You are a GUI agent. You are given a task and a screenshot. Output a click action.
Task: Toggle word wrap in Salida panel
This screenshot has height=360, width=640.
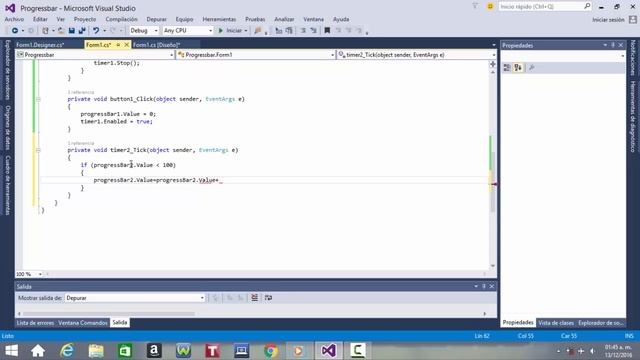268,298
